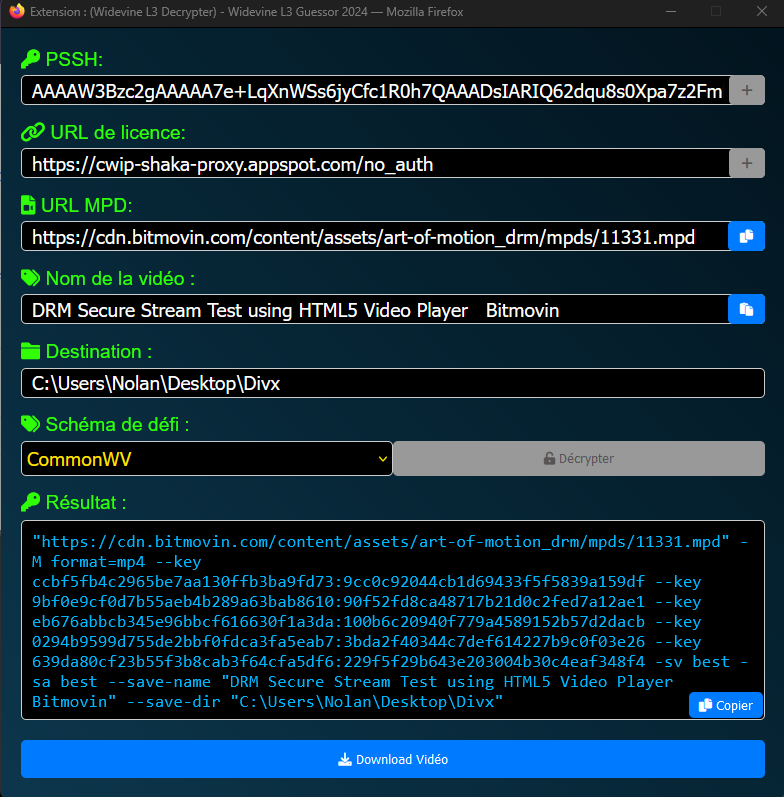784x797 pixels.
Task: Focus the MPD URL input field
Action: click(375, 236)
